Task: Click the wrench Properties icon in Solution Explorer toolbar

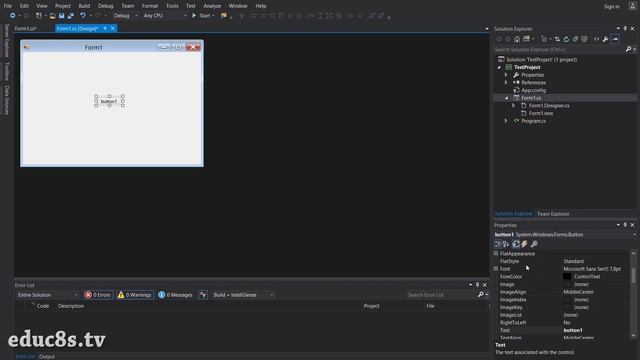Action: click(605, 39)
